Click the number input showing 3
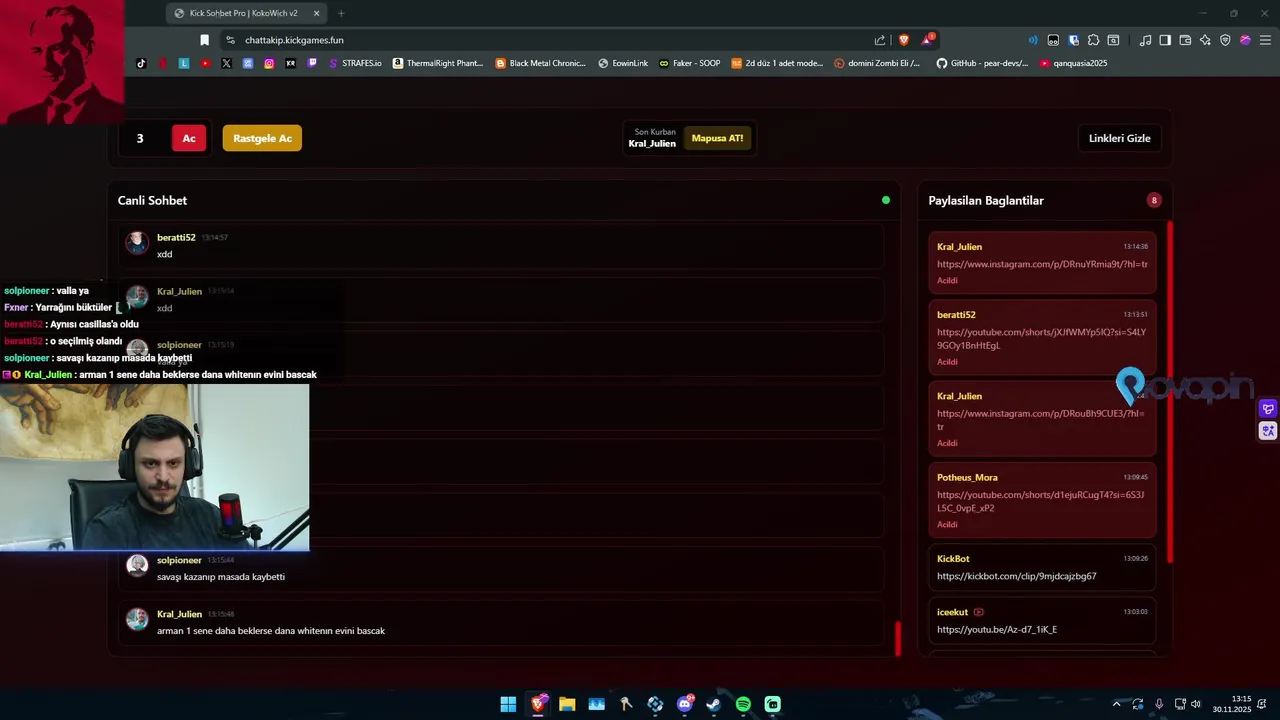 pos(140,138)
